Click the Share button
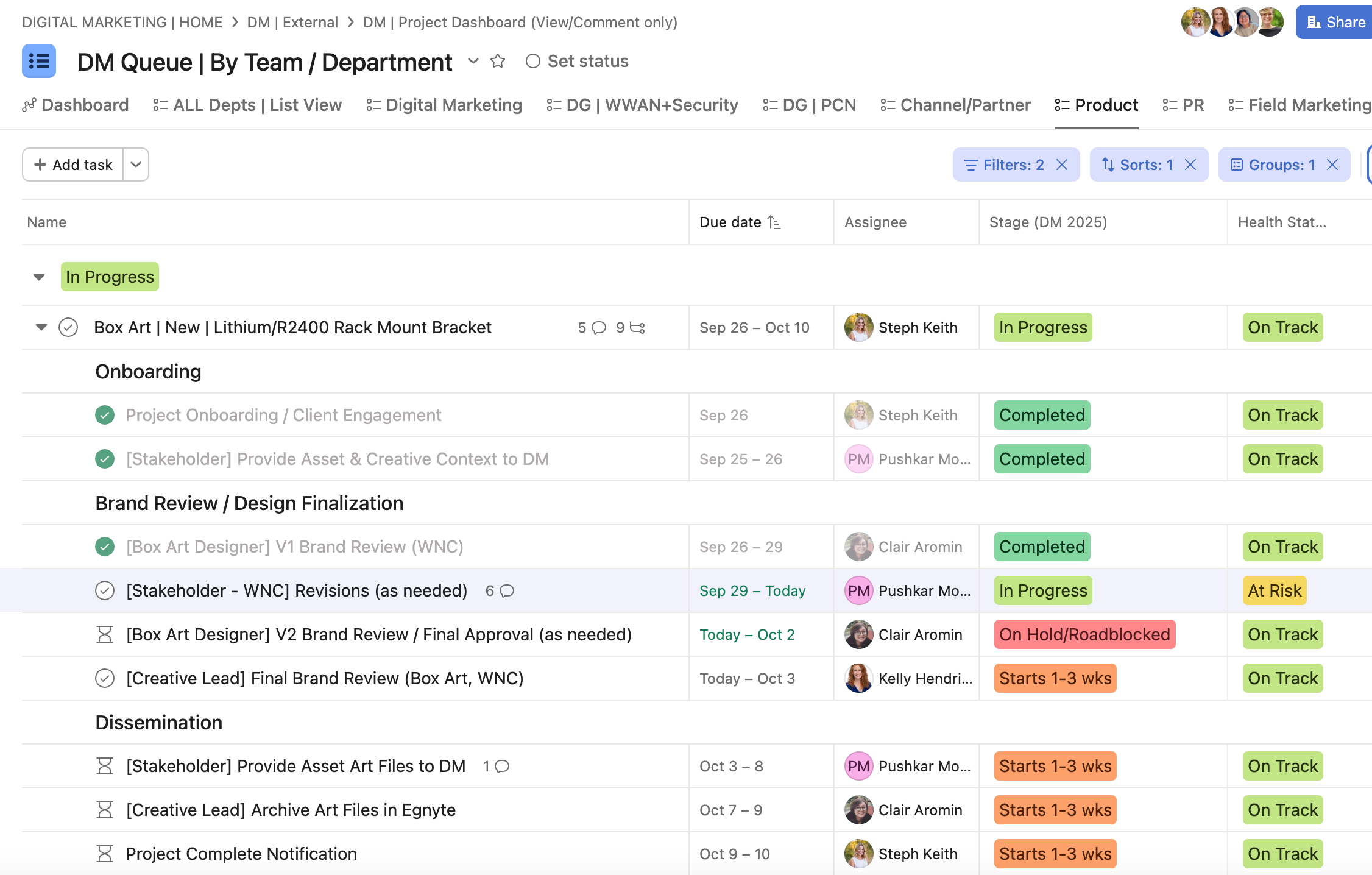 (1335, 23)
